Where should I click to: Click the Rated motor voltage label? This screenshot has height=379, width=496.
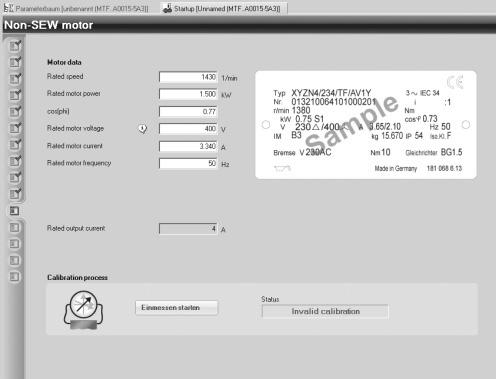(75, 128)
